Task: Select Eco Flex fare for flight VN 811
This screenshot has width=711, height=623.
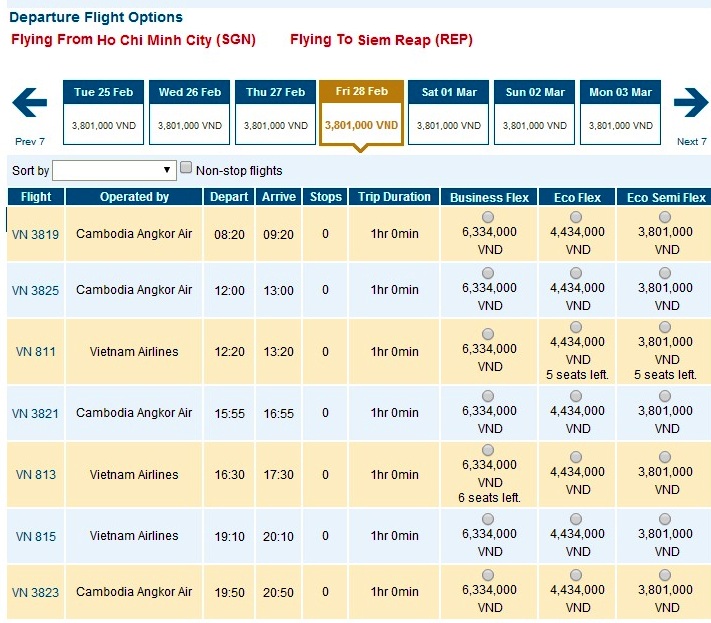Action: point(577,327)
